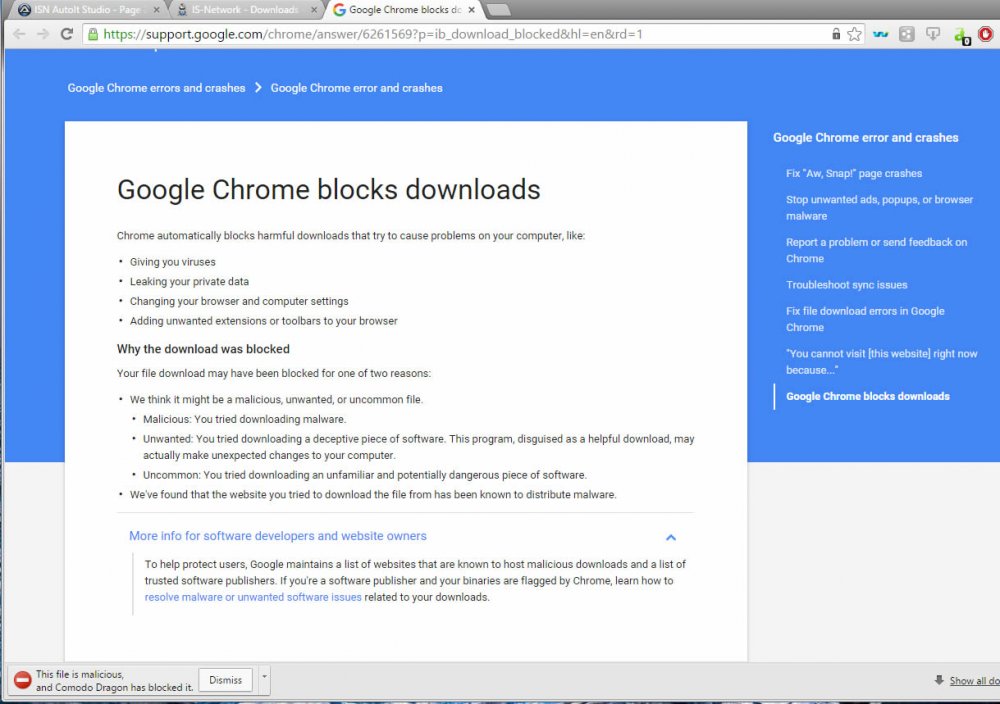This screenshot has height=704, width=1000.
Task: Click Why the download was blocked heading
Action: [203, 349]
